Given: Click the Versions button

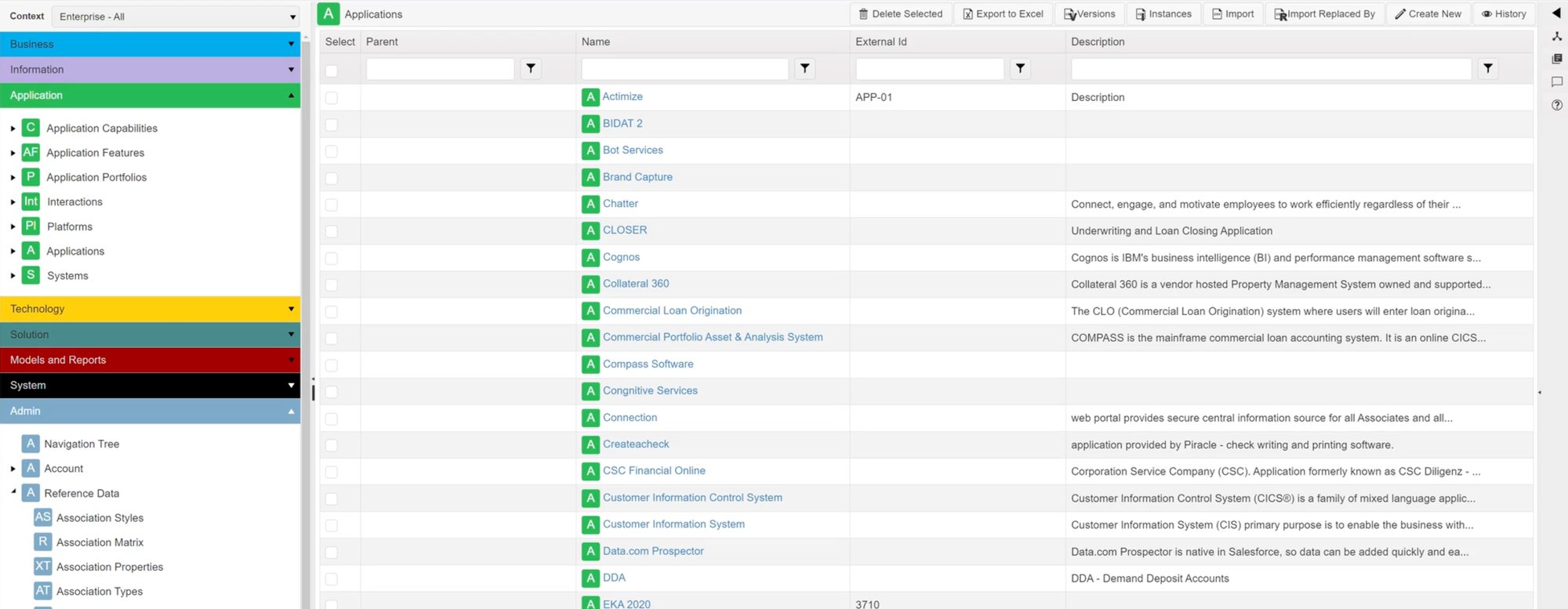Looking at the screenshot, I should (x=1089, y=14).
